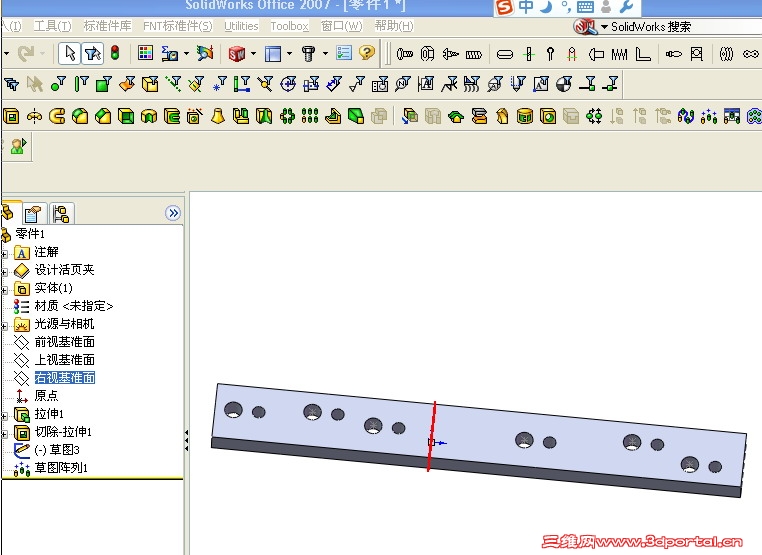Viewport: 762px width, 555px height.
Task: Expand the 拉伸1 feature node
Action: 4,416
